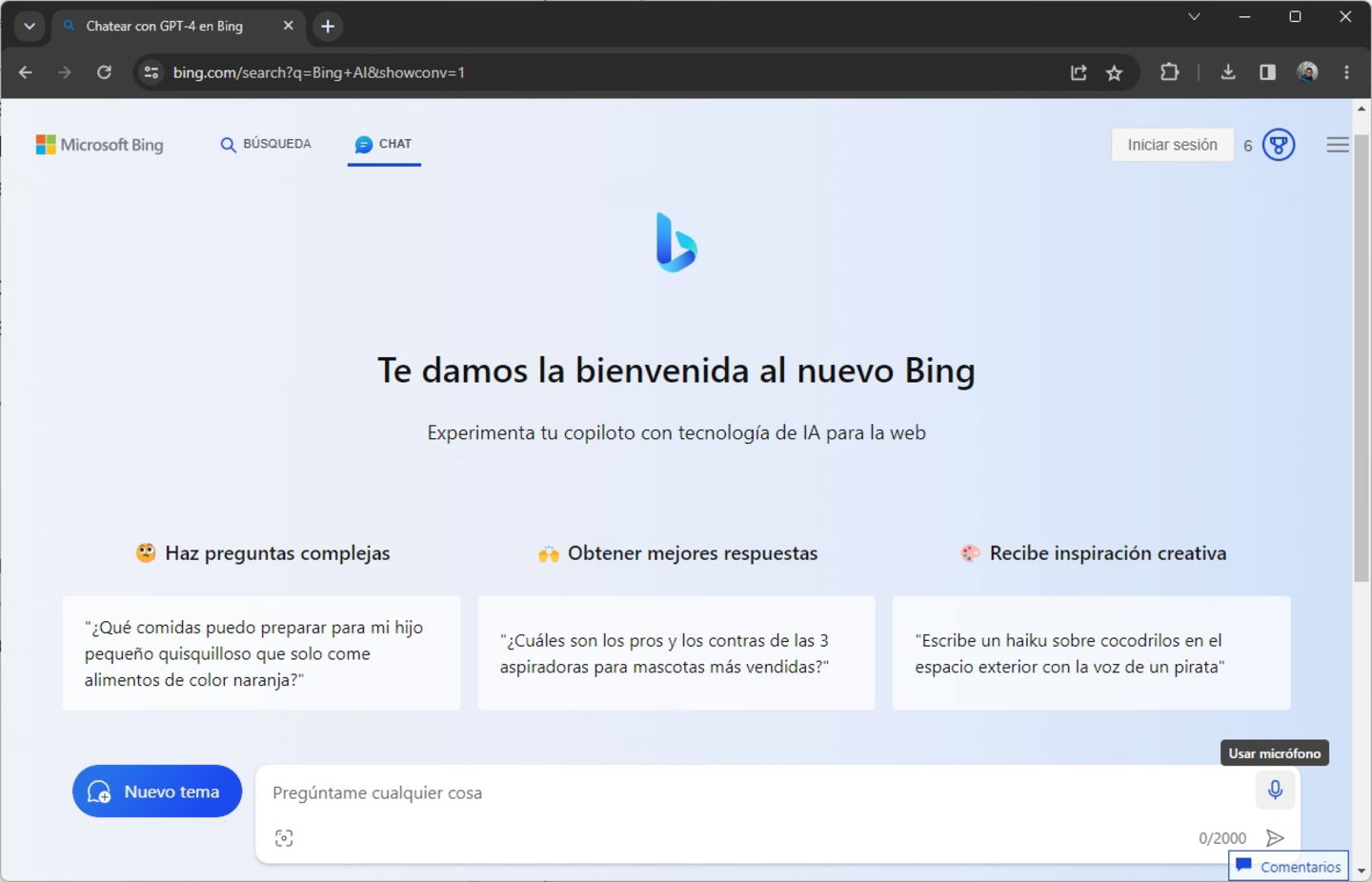Click the Iniciar sesión button

pos(1172,145)
